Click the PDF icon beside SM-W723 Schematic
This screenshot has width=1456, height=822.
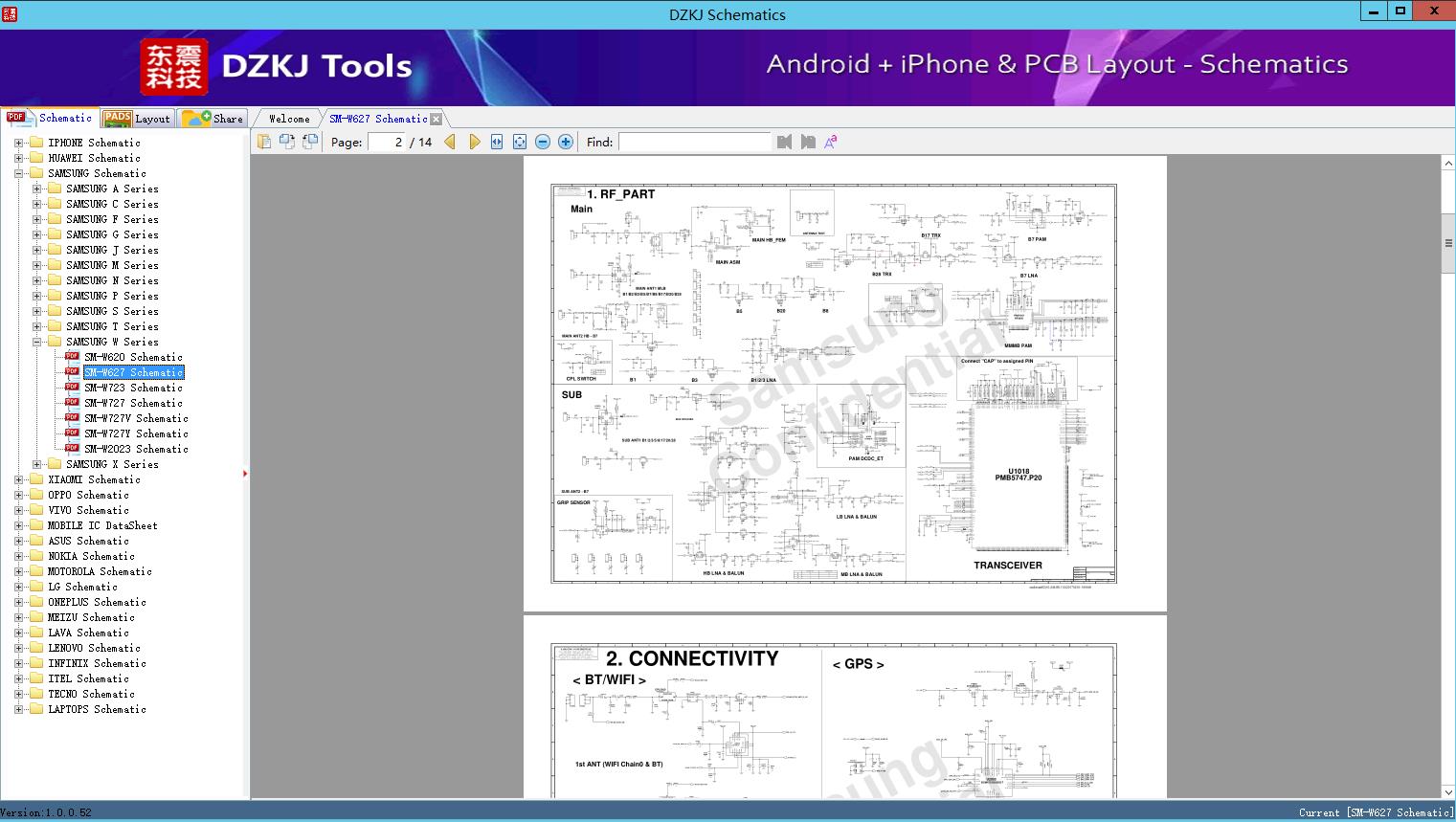(72, 387)
